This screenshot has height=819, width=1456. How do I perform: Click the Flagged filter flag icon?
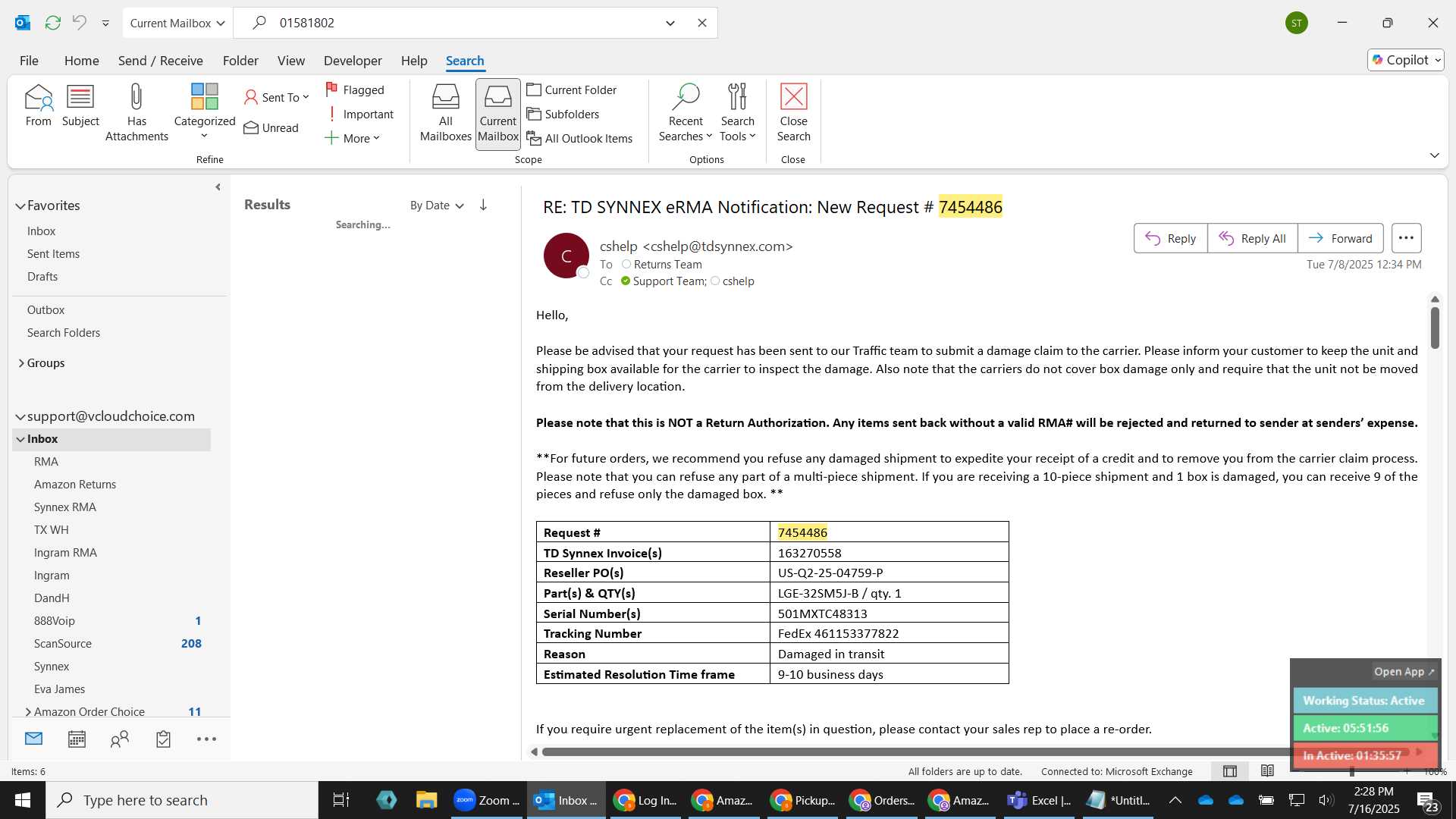[x=356, y=89]
